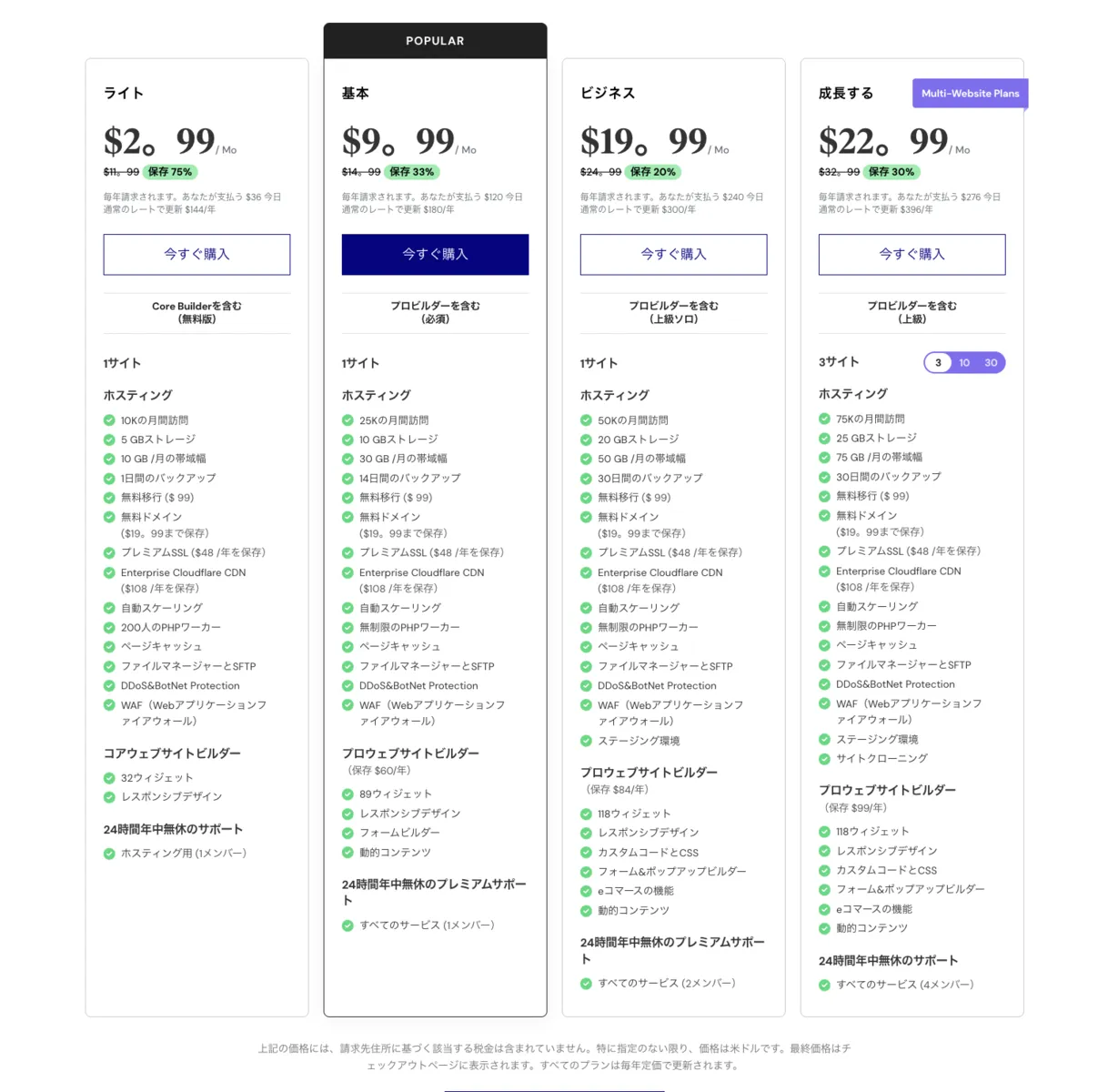
Task: Click the checkmark beside すべてのサービス (4メンバー)
Action: (824, 985)
